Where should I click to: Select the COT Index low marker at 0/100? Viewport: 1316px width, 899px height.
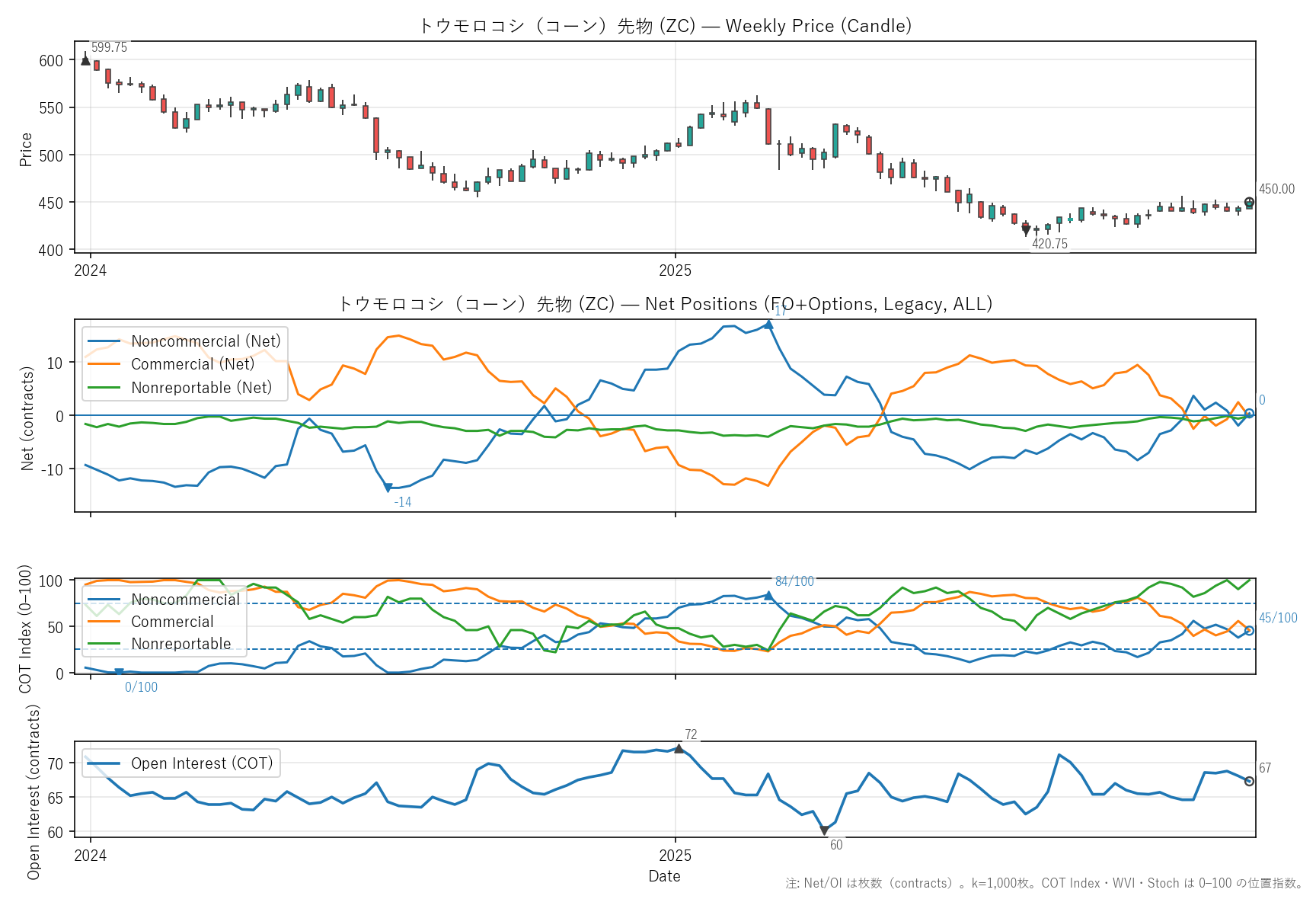119,673
